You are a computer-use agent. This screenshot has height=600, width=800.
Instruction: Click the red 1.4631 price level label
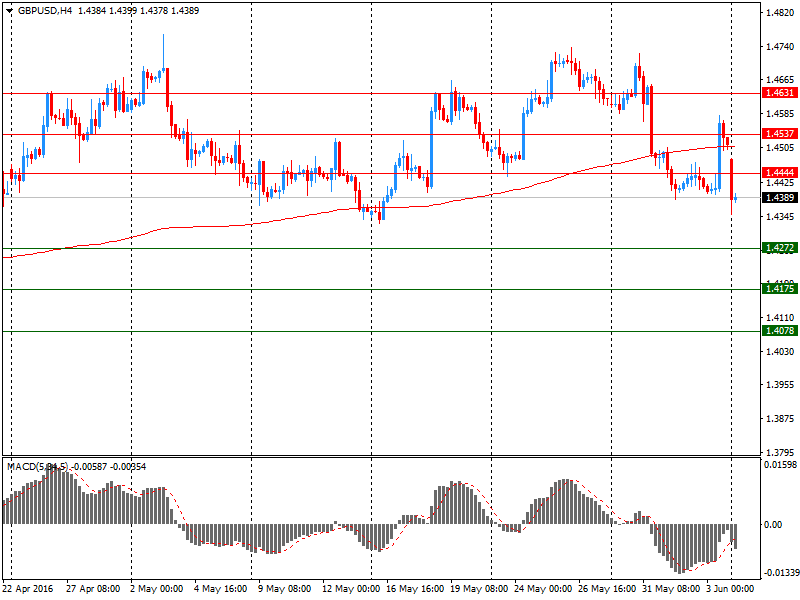point(780,93)
